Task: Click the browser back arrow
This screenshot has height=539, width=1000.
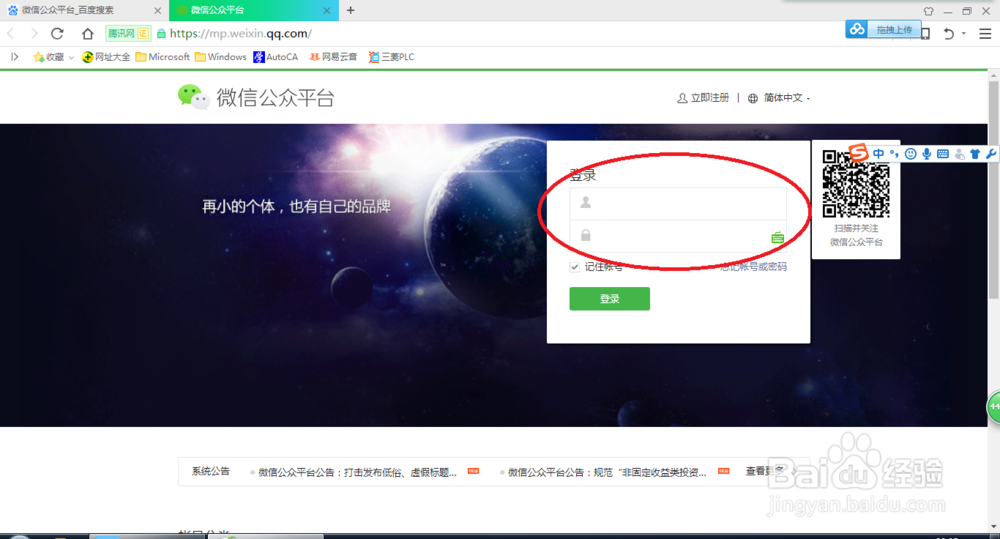Action: (10, 34)
